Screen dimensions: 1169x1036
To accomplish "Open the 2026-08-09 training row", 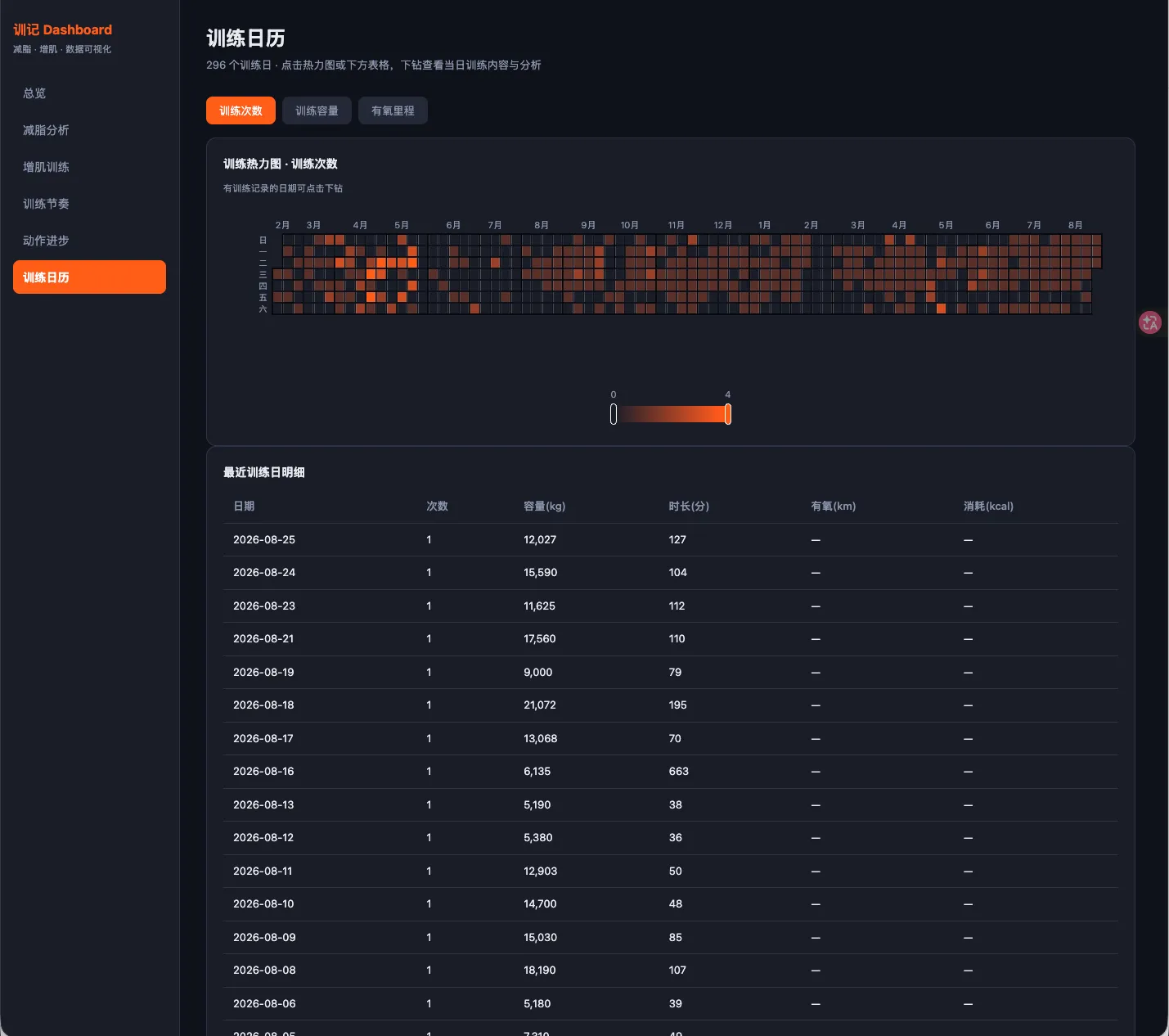I will [671, 938].
